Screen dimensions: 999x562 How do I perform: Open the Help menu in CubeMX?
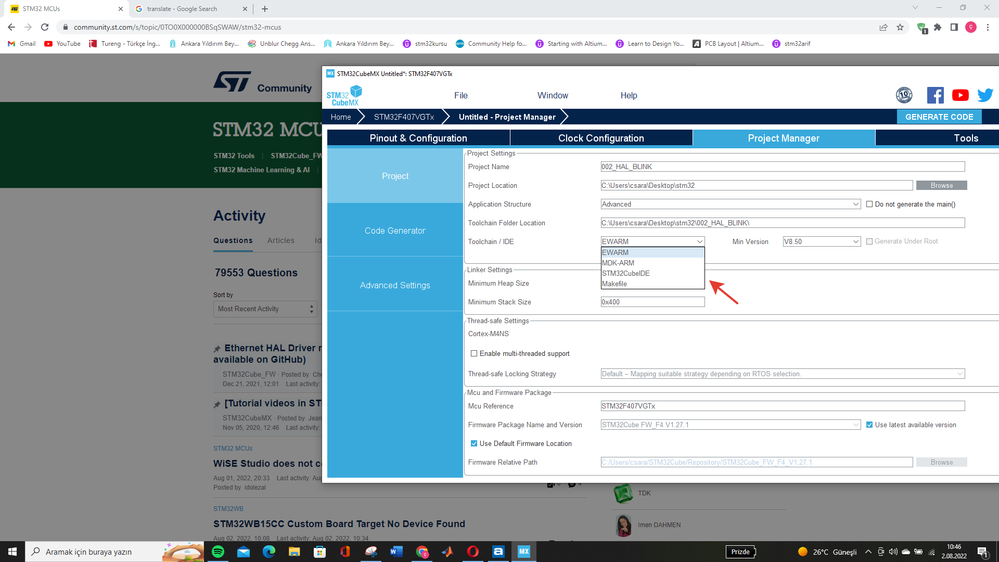(x=629, y=96)
